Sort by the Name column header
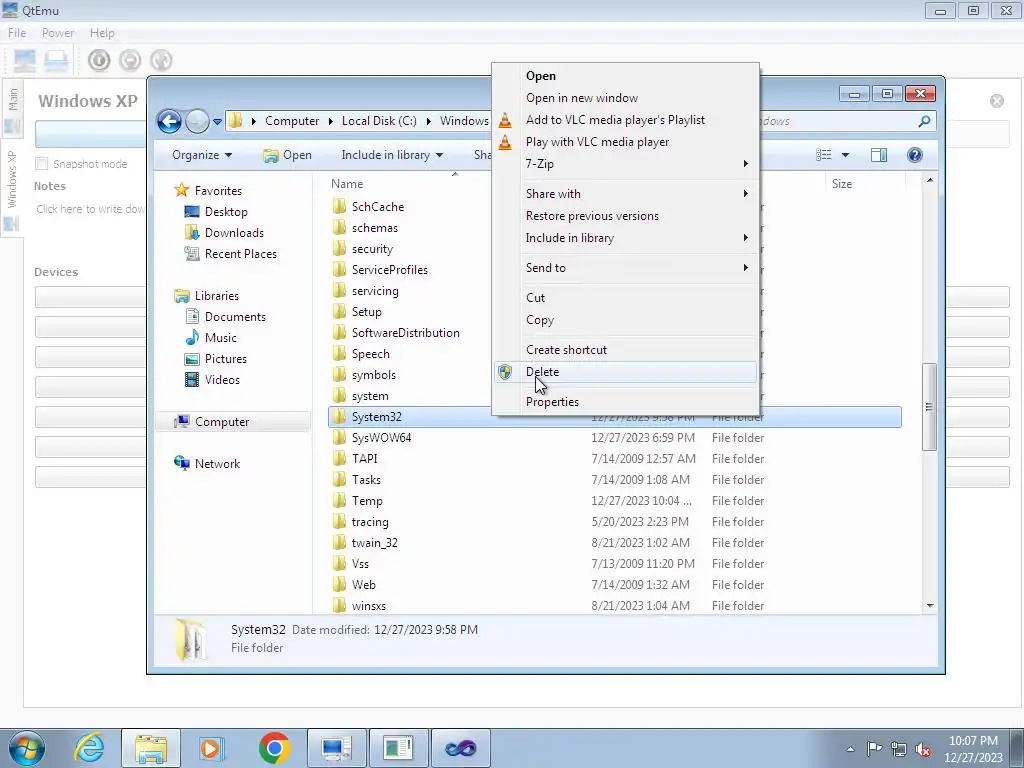Viewport: 1024px width, 768px height. (347, 184)
